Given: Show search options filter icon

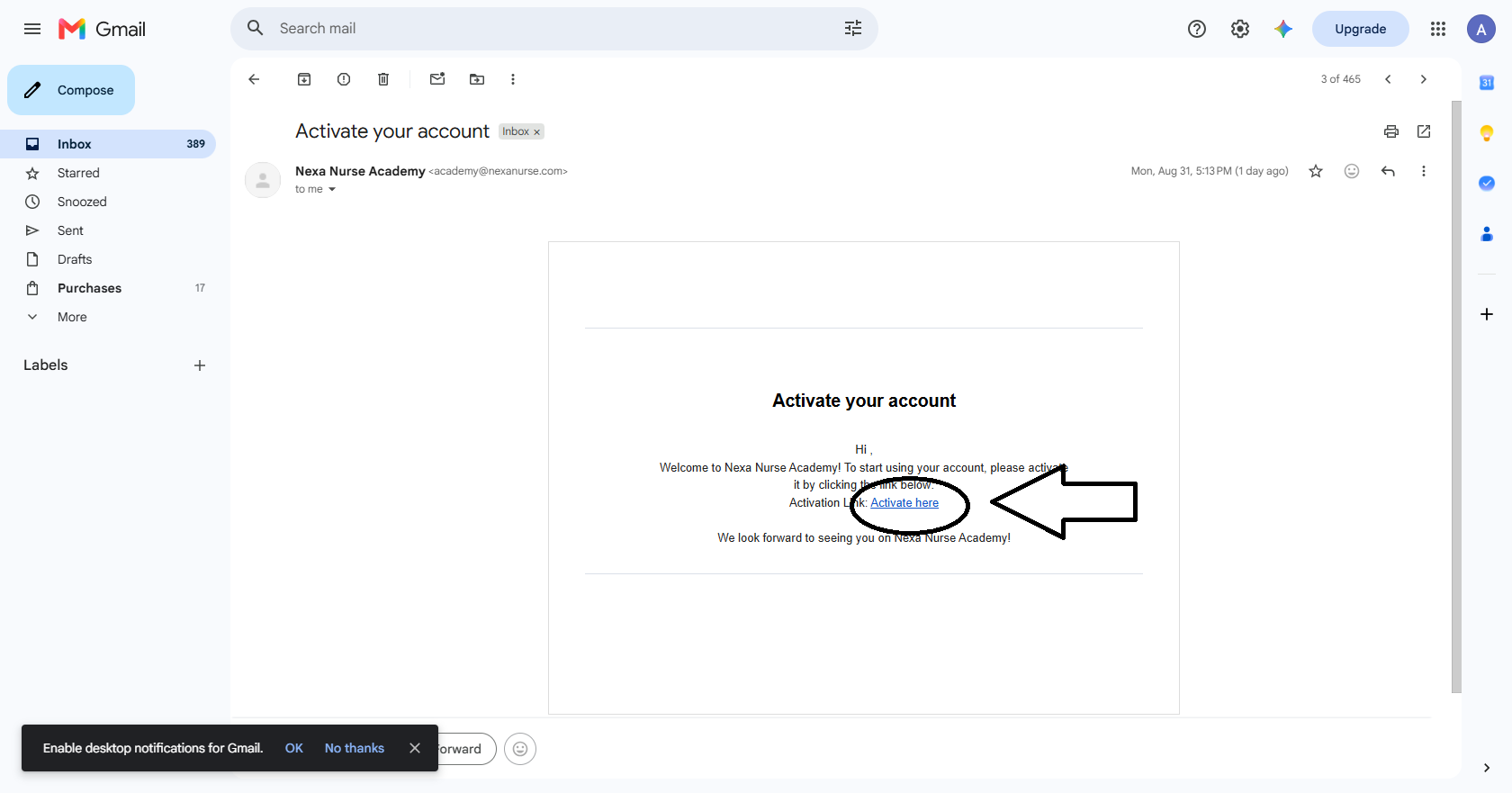Looking at the screenshot, I should [x=853, y=29].
